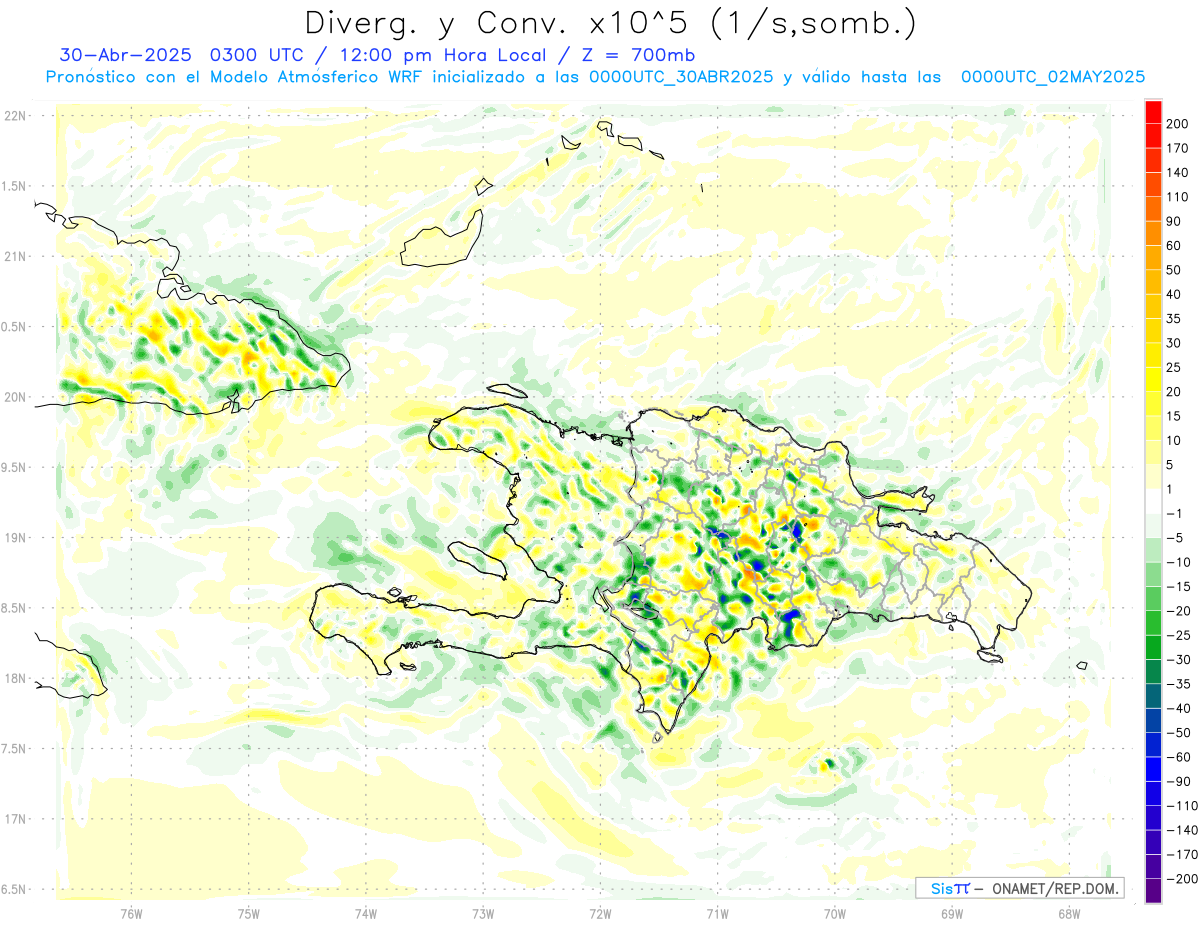The image size is (1200, 927).
Task: Click the 'SisTT - ONAMET/REP.DOM.' credit box
Action: pyautogui.click(x=1020, y=888)
